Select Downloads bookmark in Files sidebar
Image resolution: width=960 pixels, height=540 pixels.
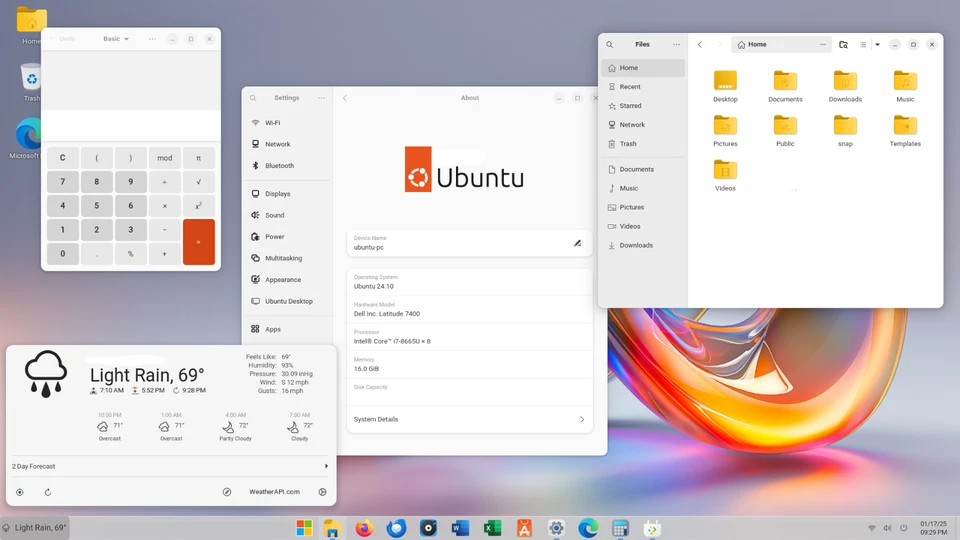pos(643,246)
